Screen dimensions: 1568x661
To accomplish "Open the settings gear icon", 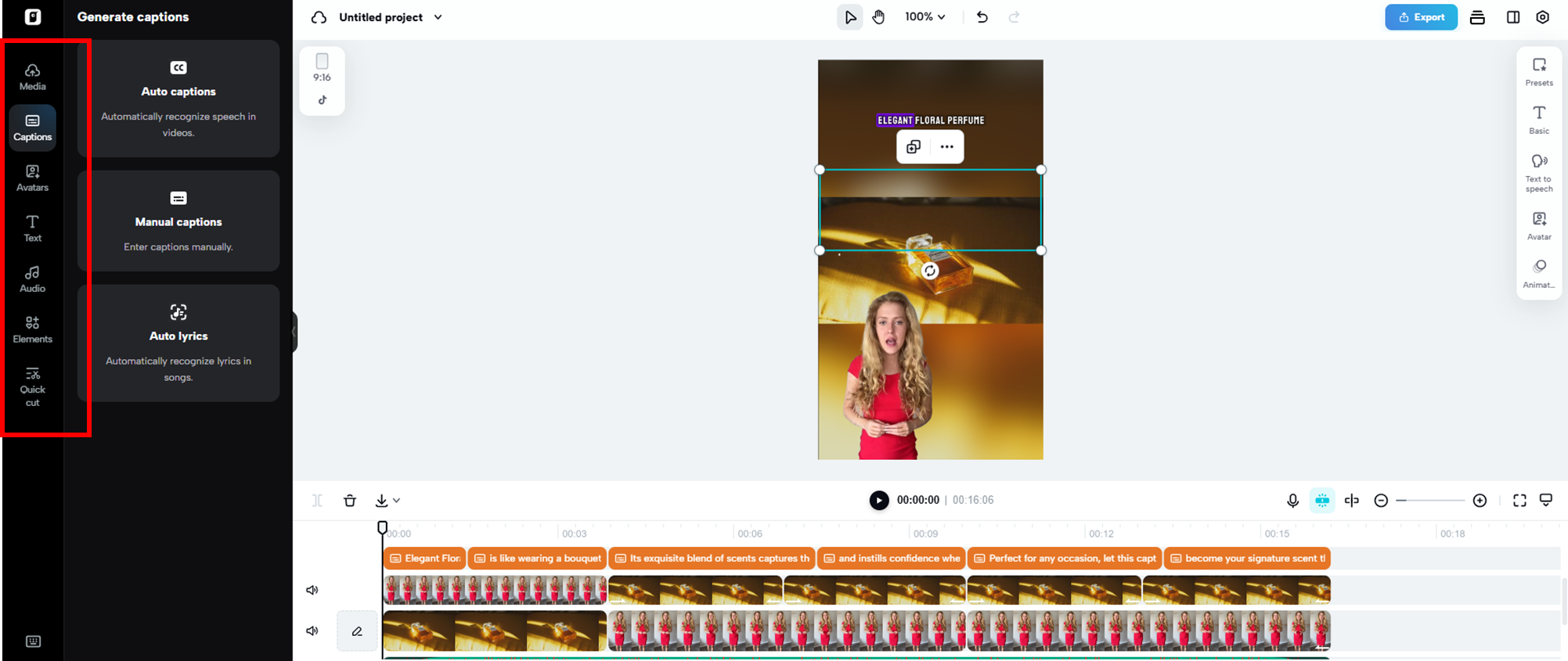I will pos(1542,17).
